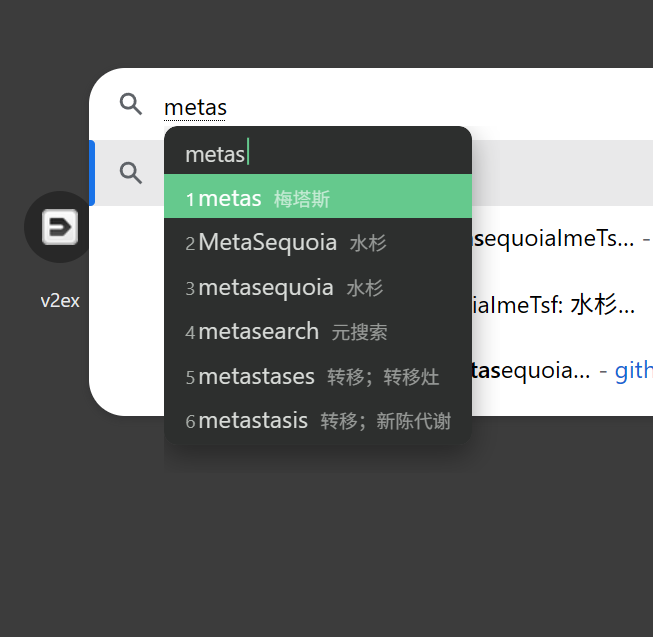Select candidate 5 metastases
Viewport: 653px width, 637px height.
click(x=318, y=376)
